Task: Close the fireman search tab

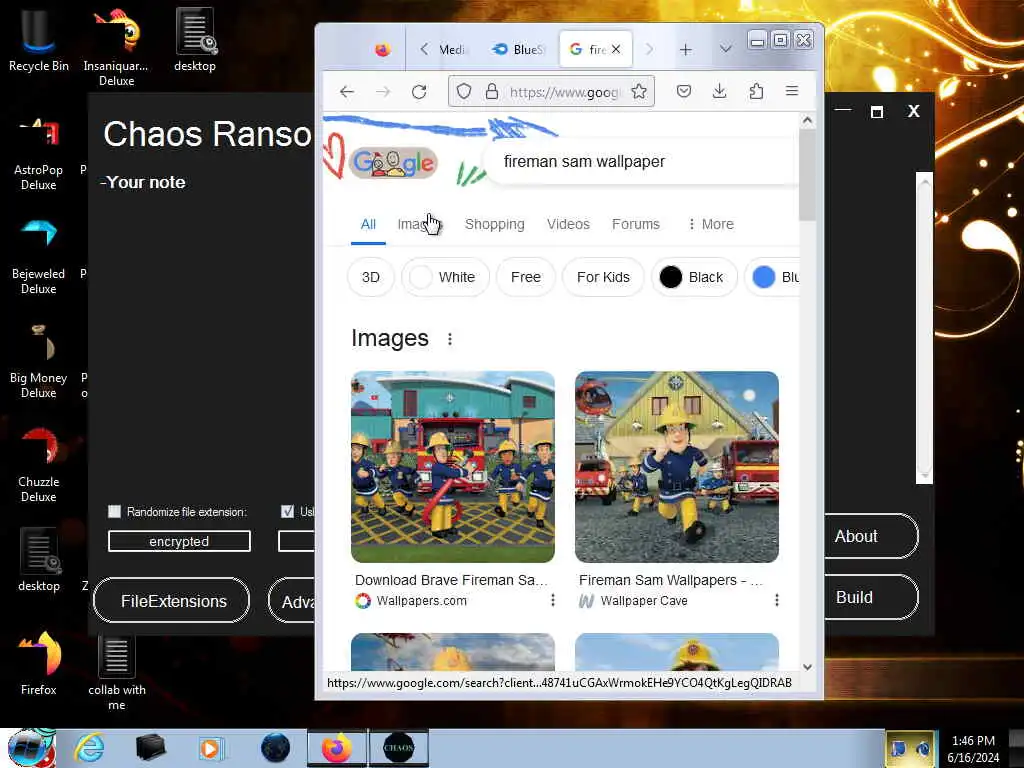Action: tap(616, 50)
